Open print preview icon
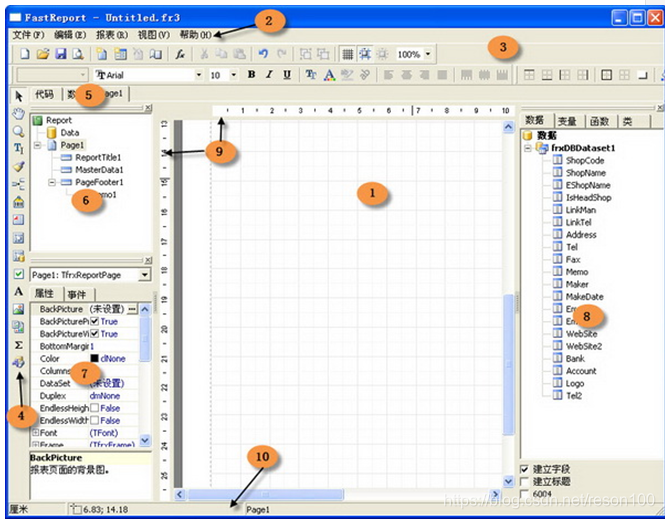This screenshot has height=519, width=665. 78,54
